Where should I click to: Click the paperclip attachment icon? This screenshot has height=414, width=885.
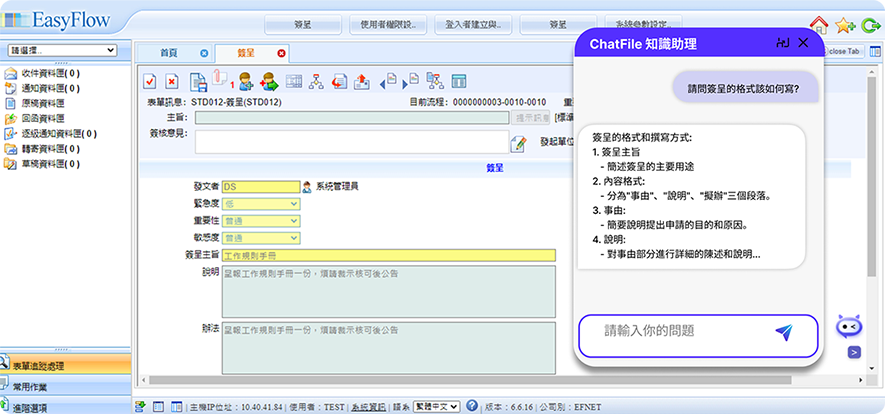tap(218, 81)
